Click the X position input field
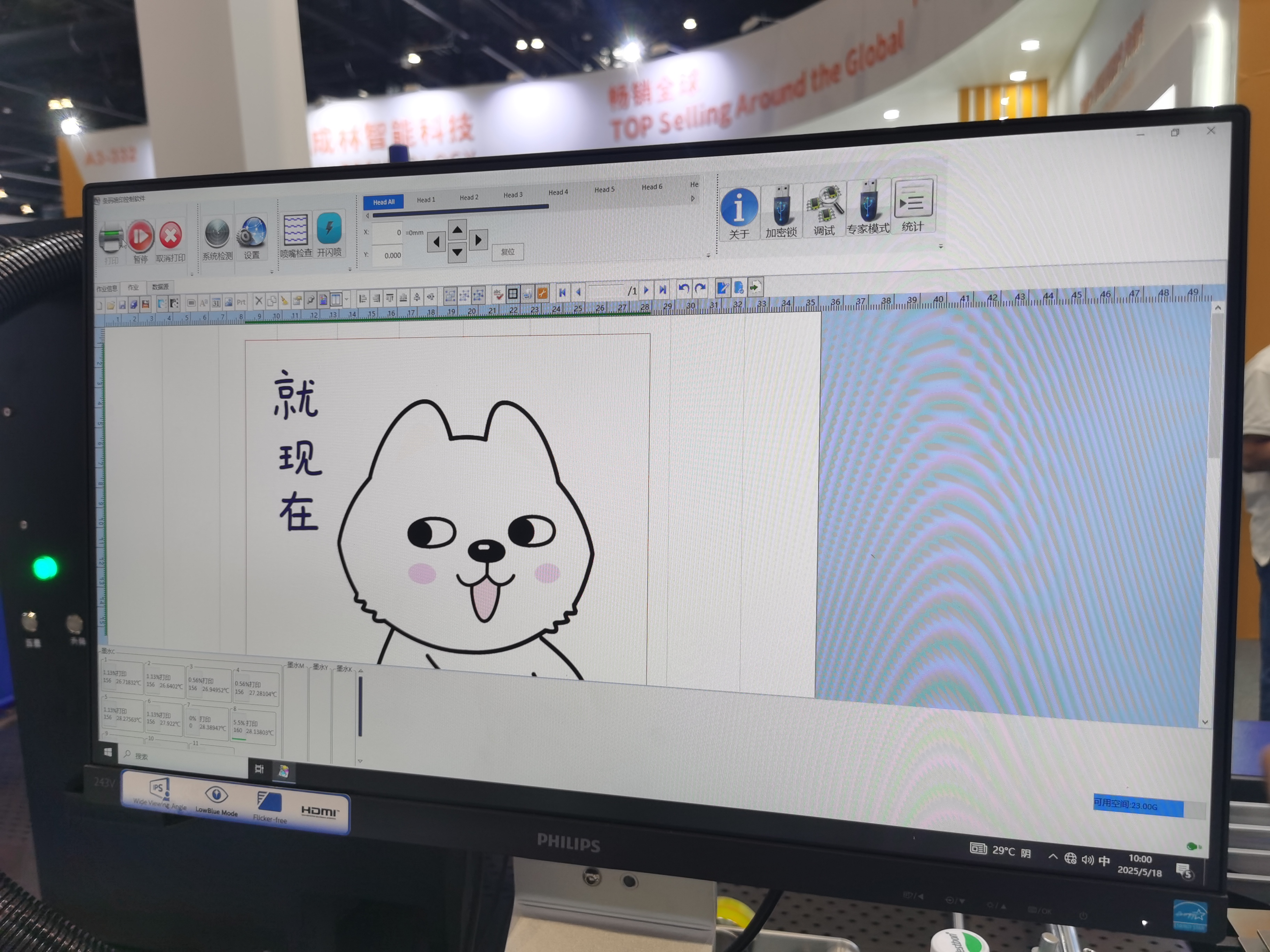This screenshot has width=1270, height=952. coord(387,232)
